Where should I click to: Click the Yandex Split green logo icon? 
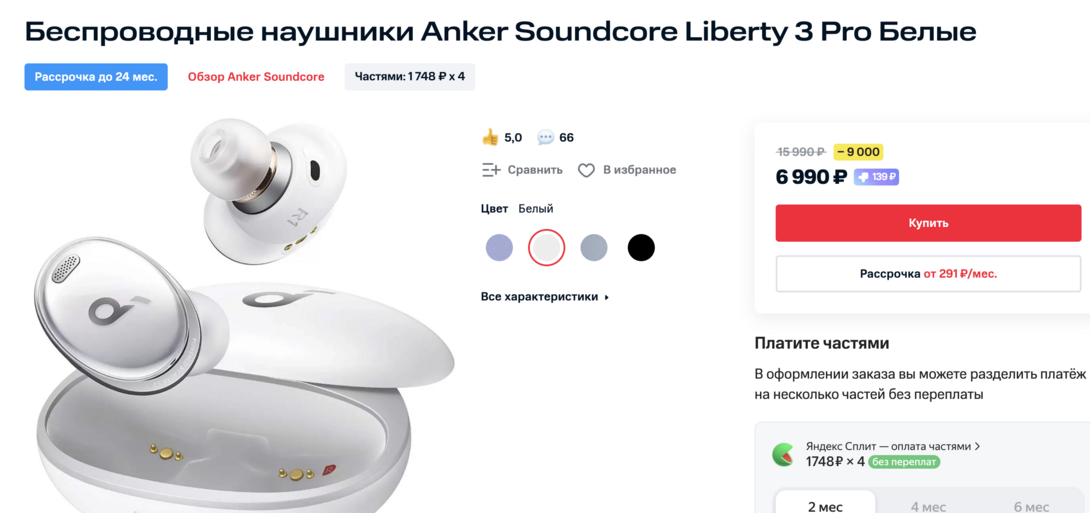783,455
